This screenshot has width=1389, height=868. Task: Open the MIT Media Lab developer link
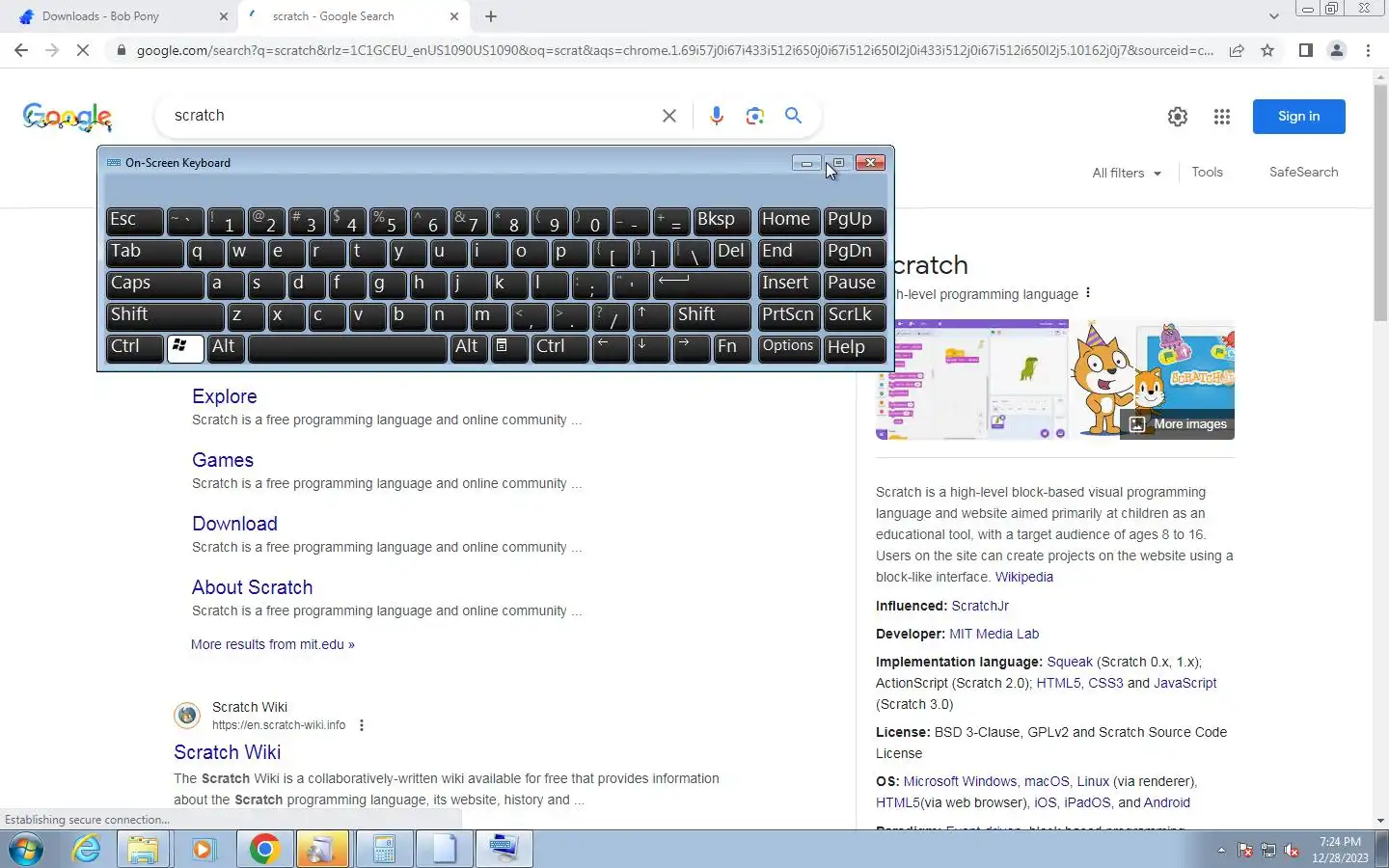pyautogui.click(x=994, y=634)
